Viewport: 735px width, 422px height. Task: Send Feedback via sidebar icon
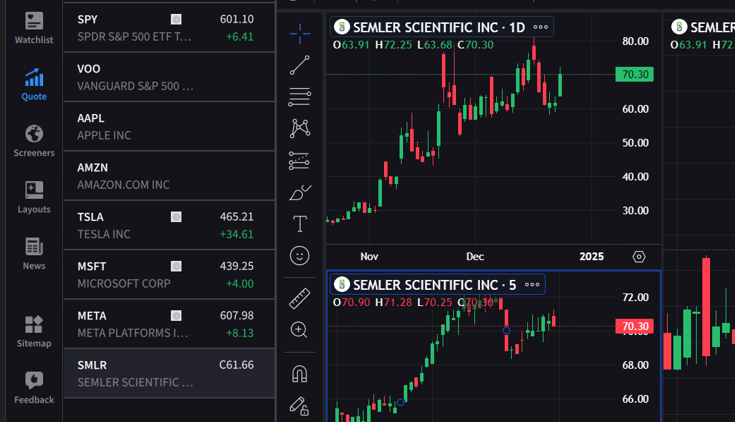pyautogui.click(x=34, y=388)
